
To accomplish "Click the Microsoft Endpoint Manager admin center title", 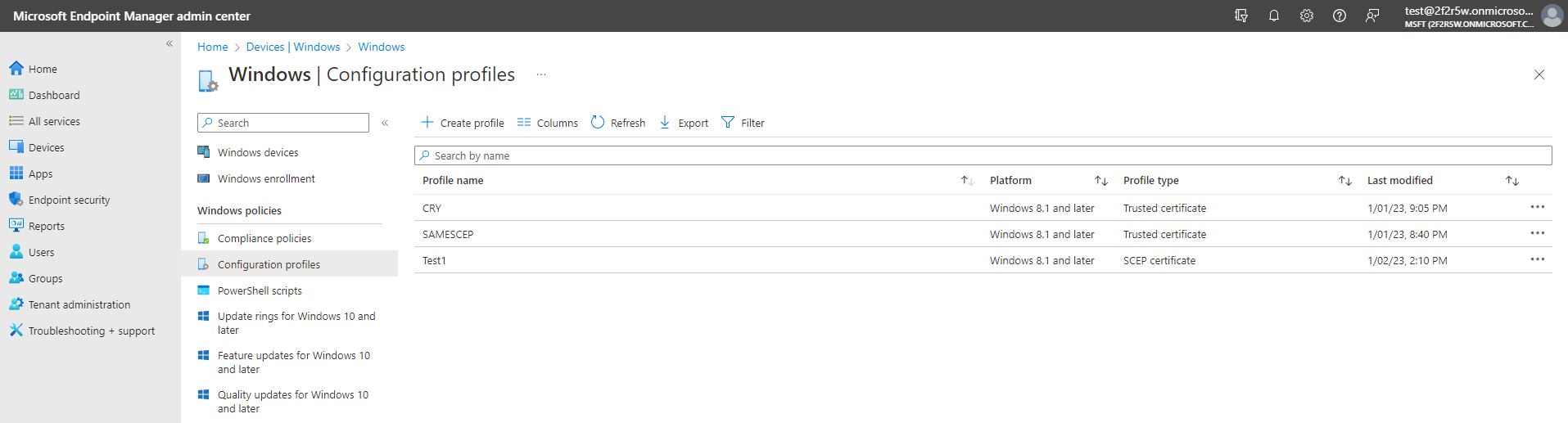I will click(132, 16).
